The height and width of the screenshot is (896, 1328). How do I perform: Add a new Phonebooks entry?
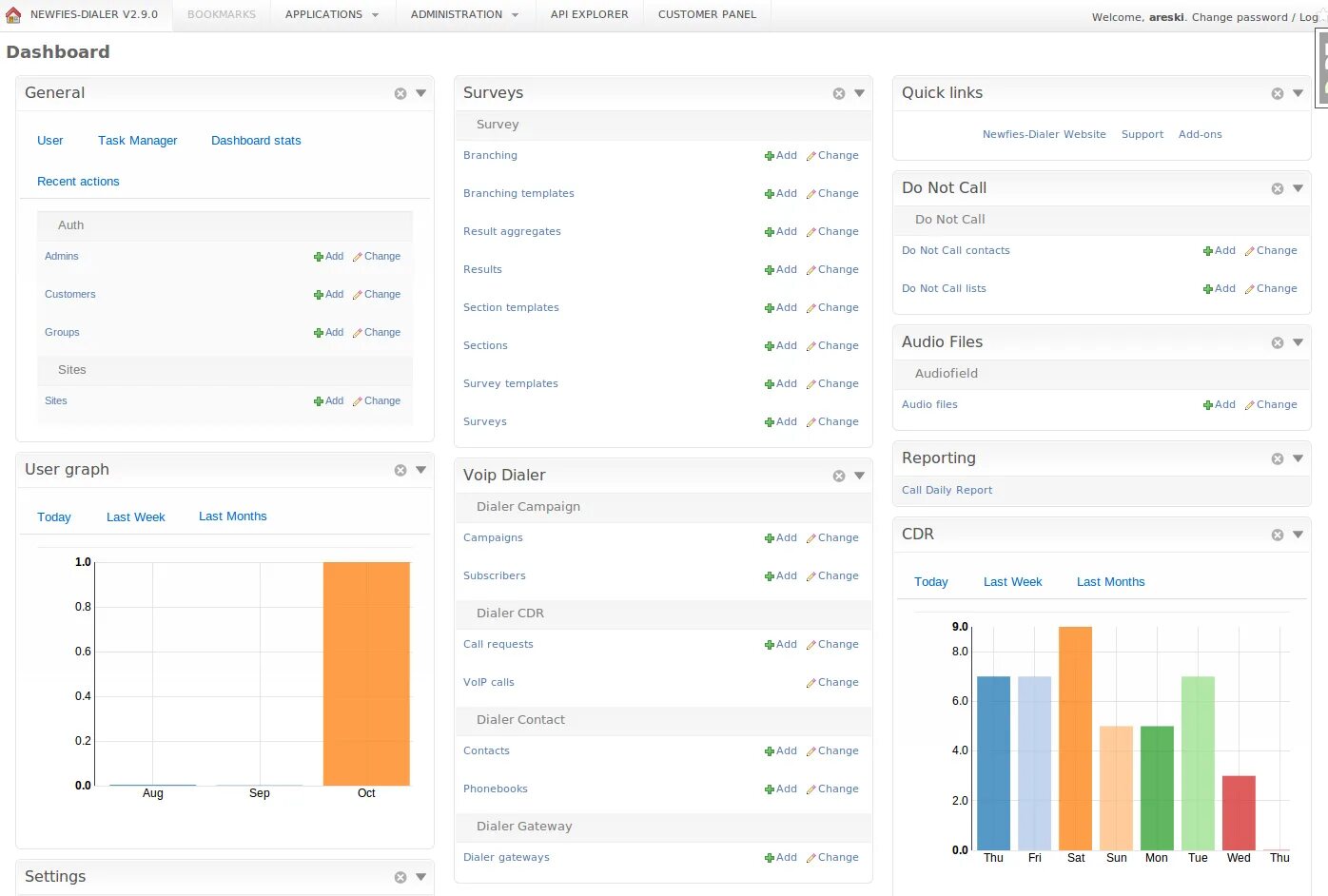point(781,789)
